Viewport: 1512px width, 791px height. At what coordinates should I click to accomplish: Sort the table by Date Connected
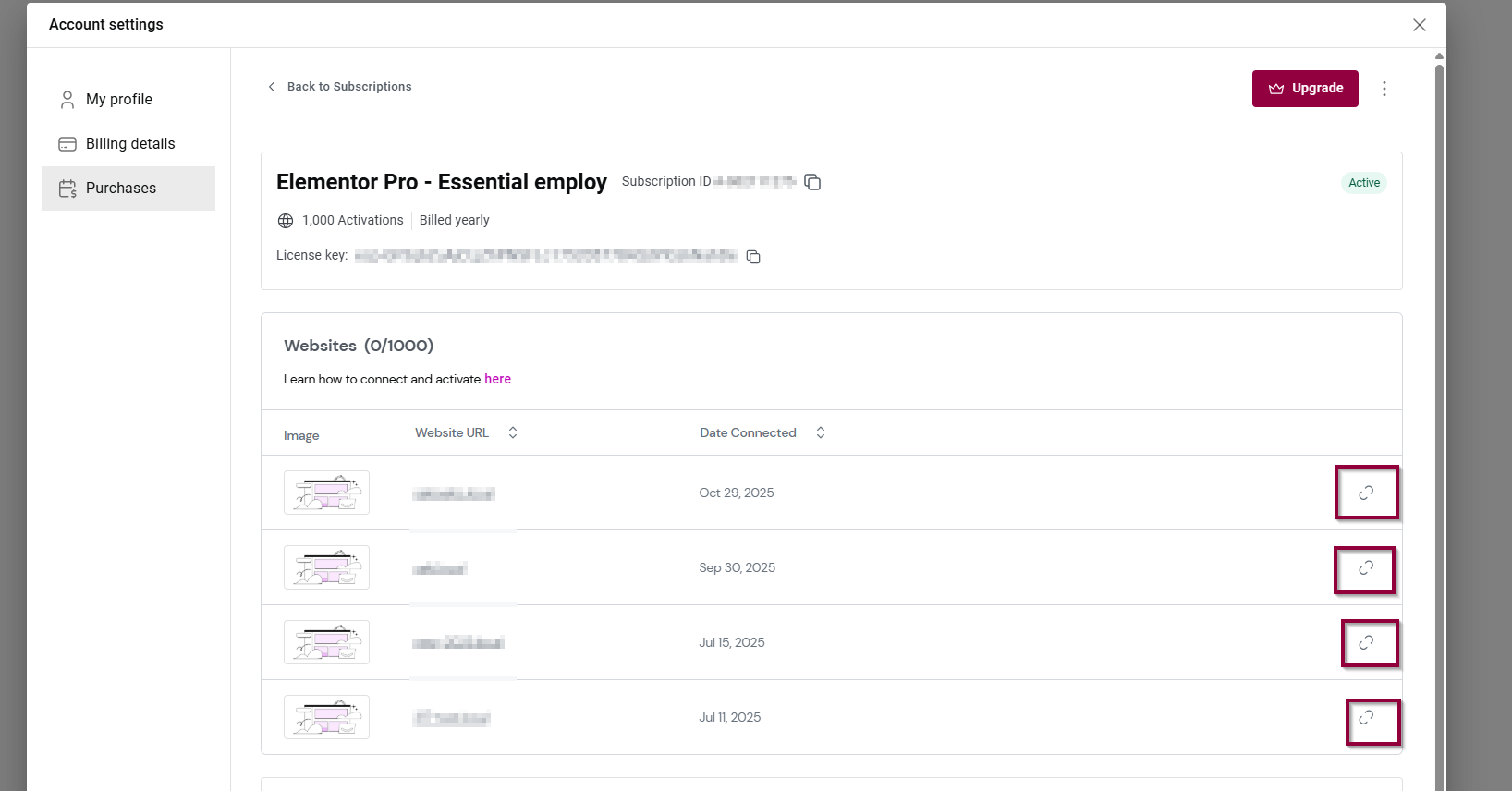820,432
